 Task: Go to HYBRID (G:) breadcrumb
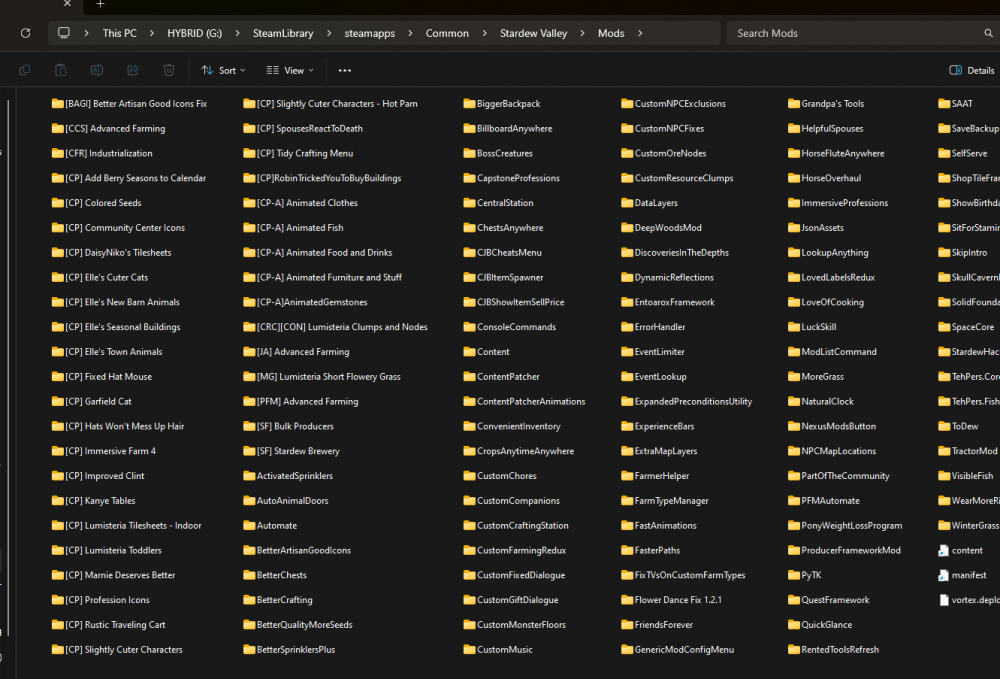tap(195, 33)
